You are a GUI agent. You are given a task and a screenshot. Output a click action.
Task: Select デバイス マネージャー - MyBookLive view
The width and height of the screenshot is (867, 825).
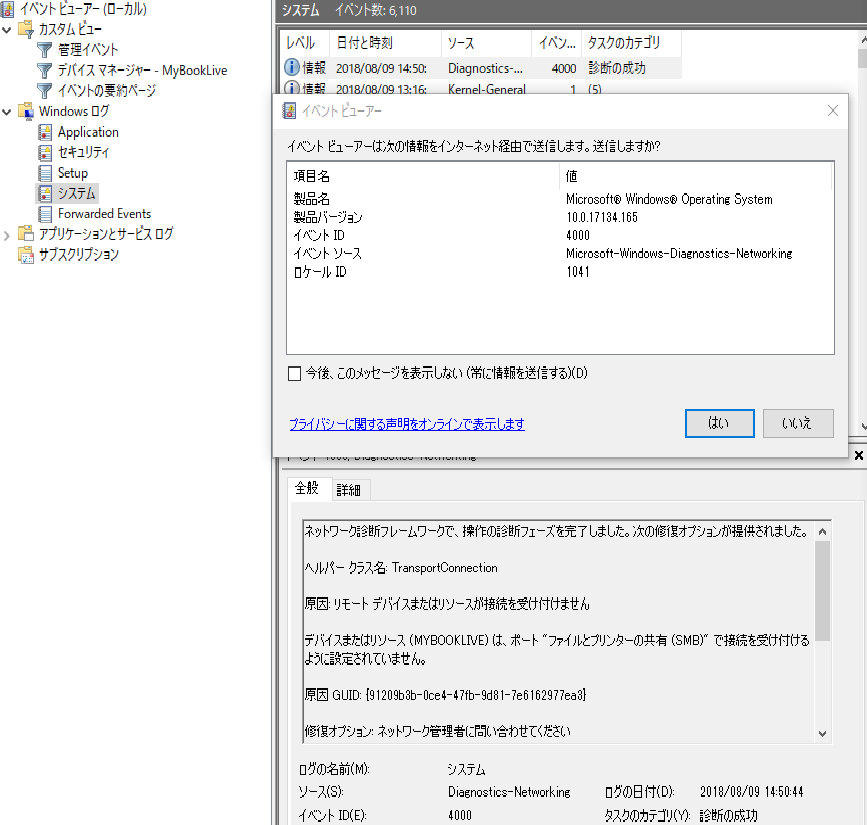[x=143, y=70]
